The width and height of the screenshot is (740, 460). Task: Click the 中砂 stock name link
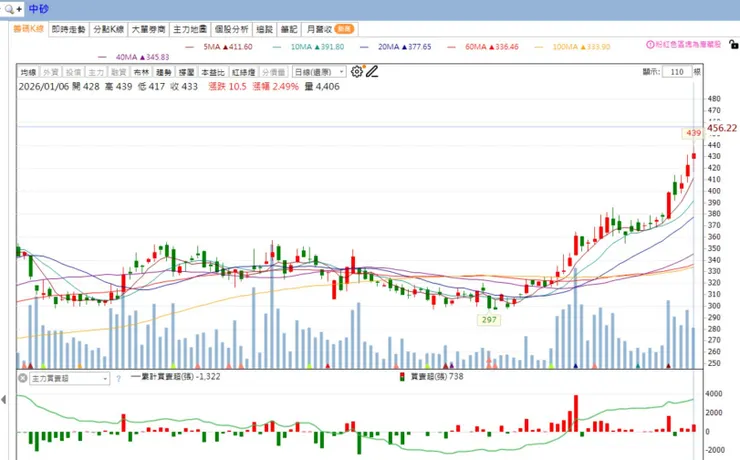click(39, 9)
